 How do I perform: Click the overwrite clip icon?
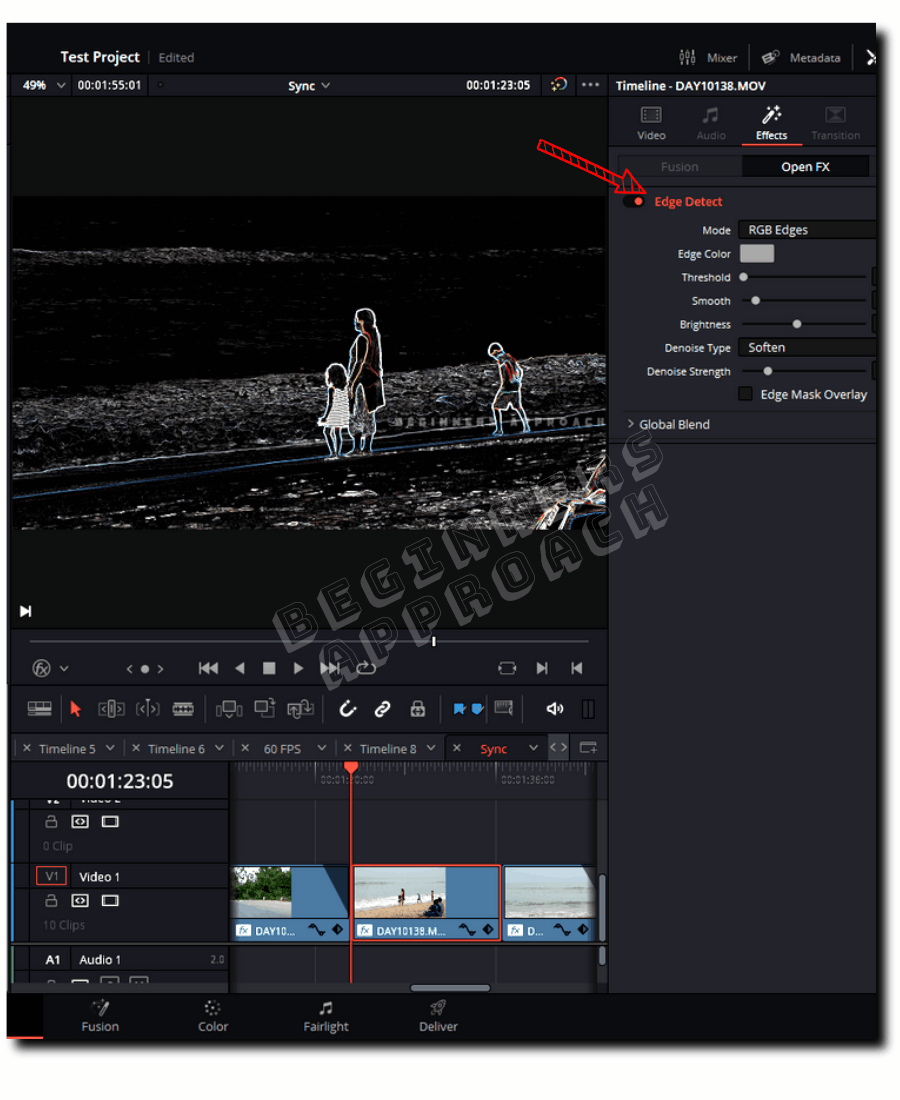(264, 709)
